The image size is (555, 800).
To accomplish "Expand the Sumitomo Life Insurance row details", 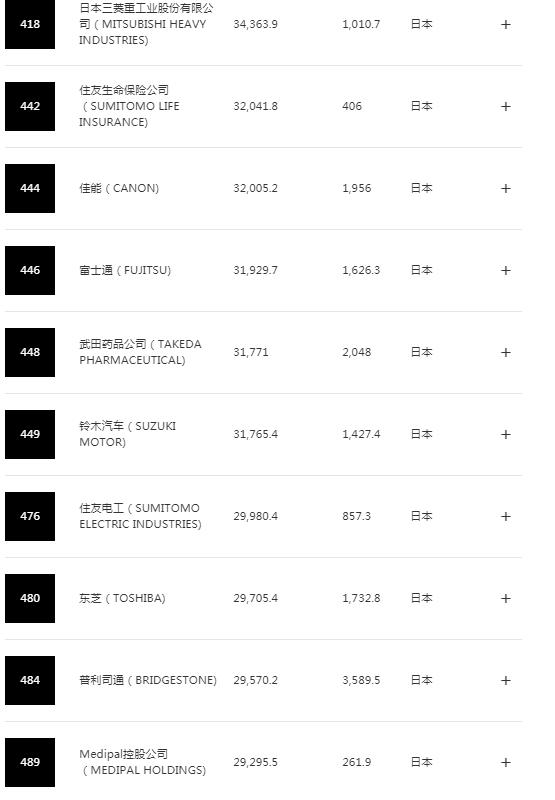I will pyautogui.click(x=506, y=107).
